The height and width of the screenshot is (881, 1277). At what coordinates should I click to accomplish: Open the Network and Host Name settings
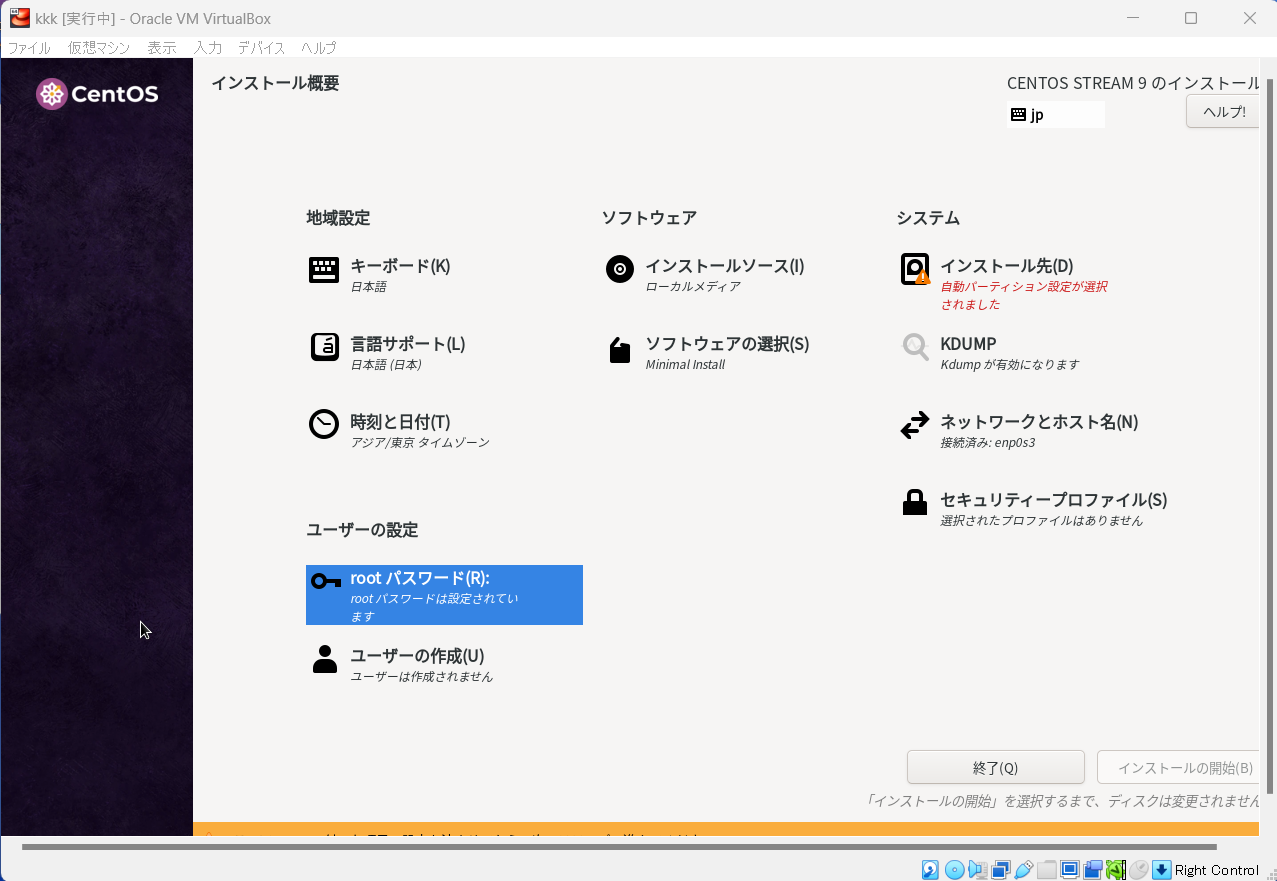click(1037, 422)
